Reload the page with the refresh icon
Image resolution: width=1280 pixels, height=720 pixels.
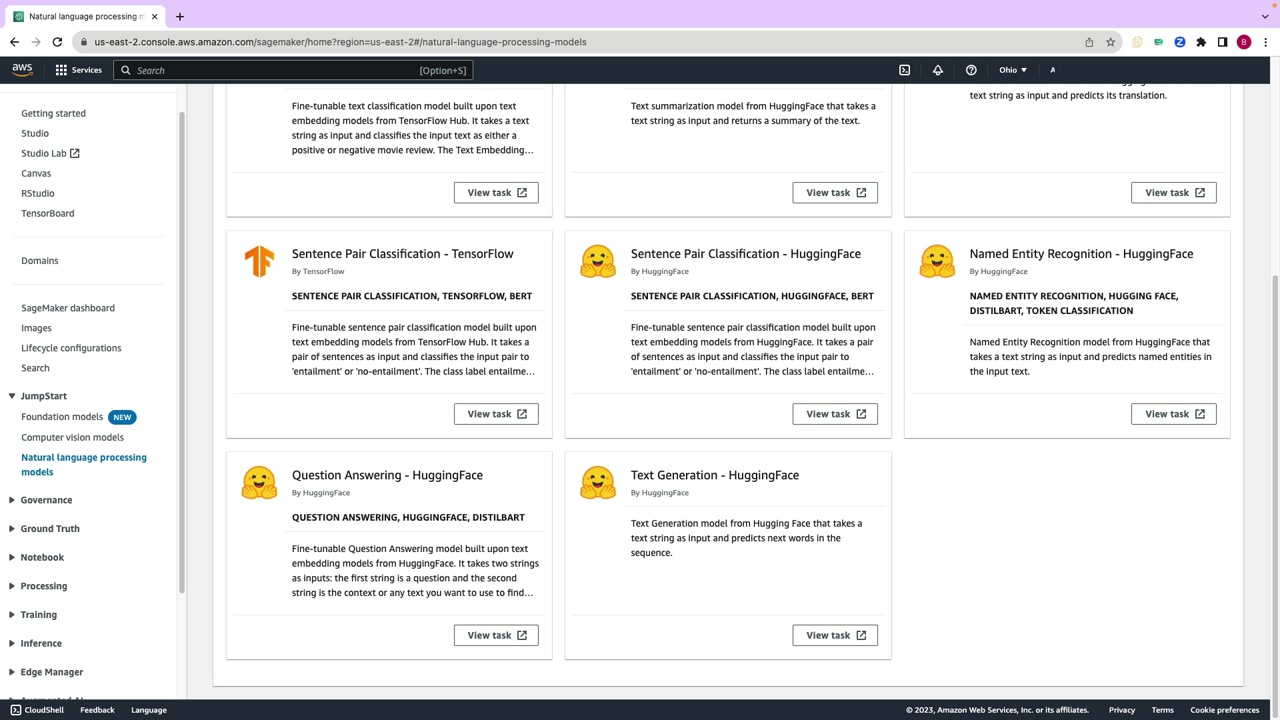[x=57, y=42]
